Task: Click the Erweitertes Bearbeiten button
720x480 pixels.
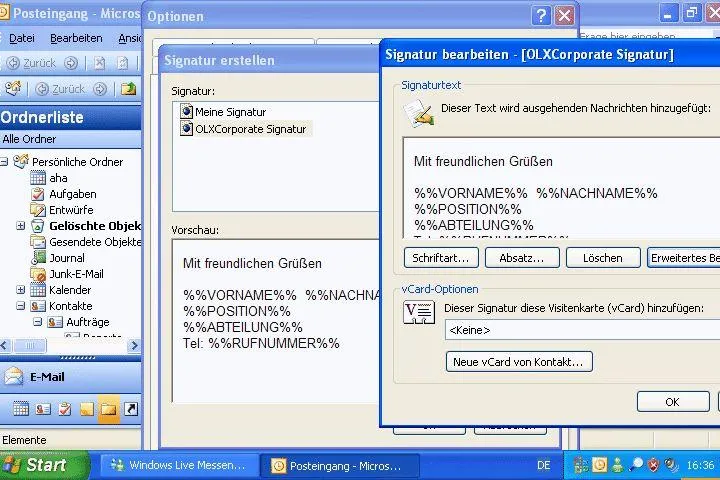Action: point(684,258)
